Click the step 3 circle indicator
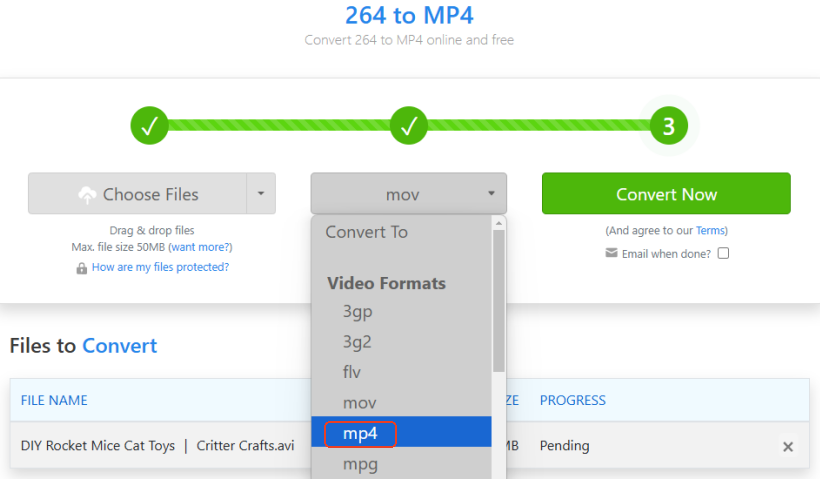The width and height of the screenshot is (820, 479). click(669, 126)
